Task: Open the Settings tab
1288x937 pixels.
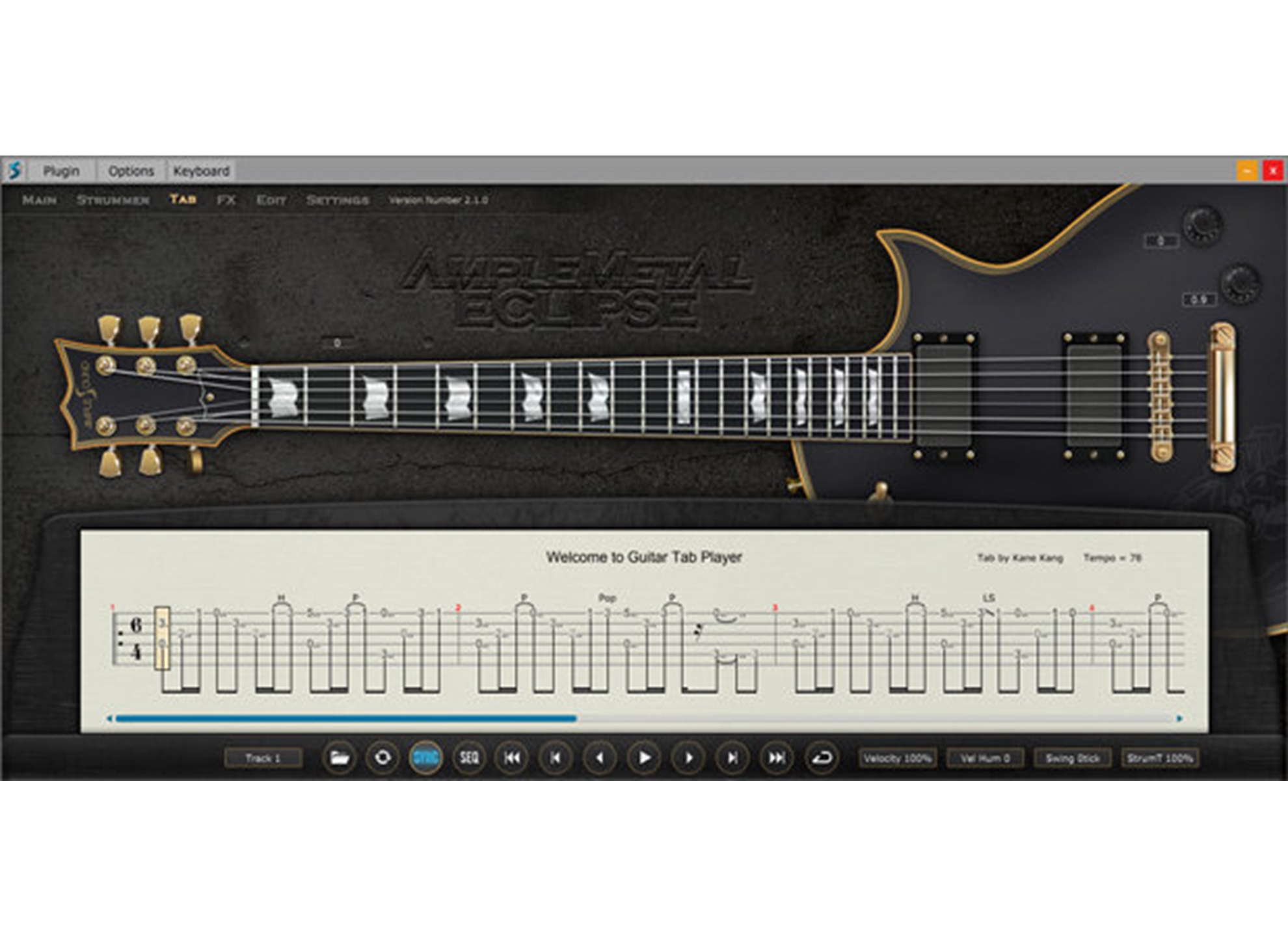Action: 338,200
